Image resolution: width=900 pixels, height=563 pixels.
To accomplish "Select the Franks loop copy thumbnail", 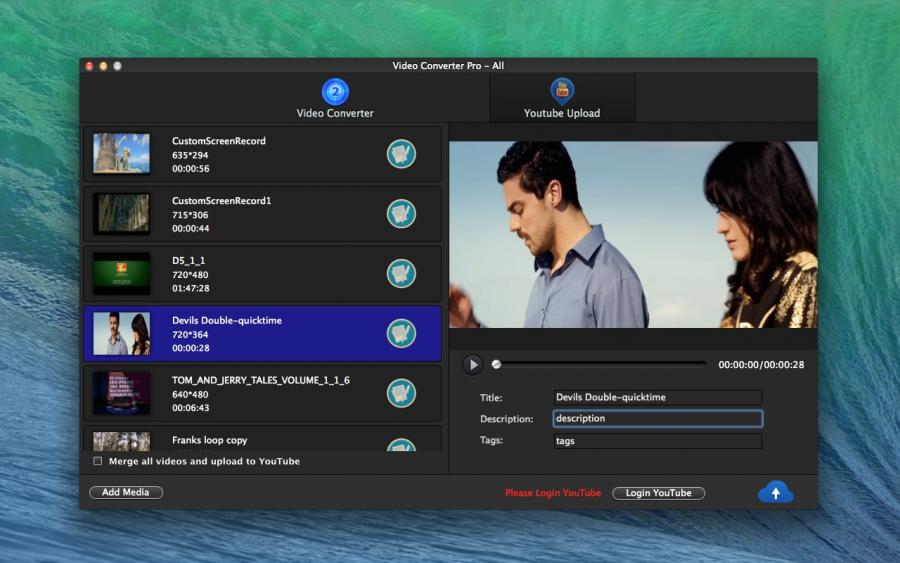I will pyautogui.click(x=121, y=441).
